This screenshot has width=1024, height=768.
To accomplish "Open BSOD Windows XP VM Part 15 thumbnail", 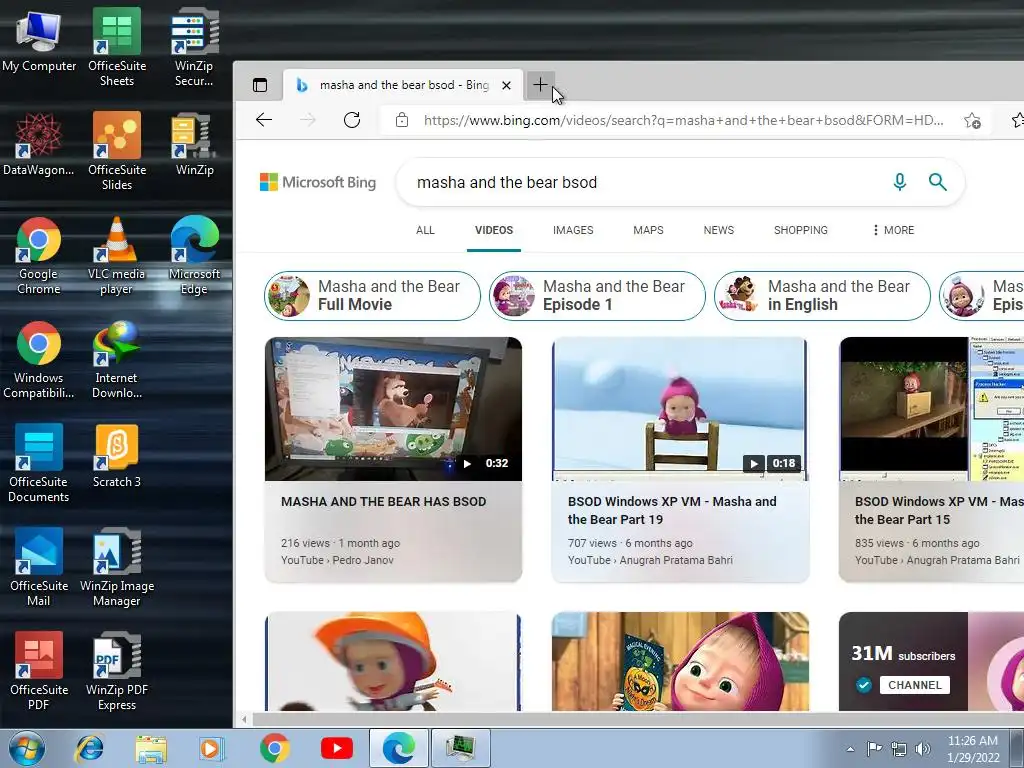I will (931, 409).
